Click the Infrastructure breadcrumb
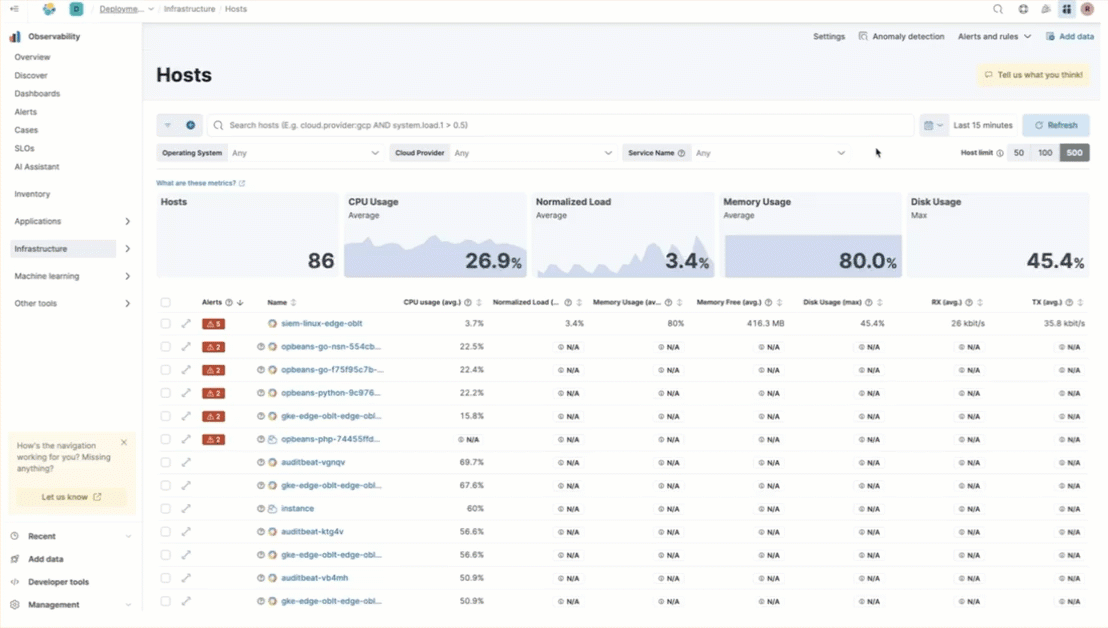 (x=189, y=9)
